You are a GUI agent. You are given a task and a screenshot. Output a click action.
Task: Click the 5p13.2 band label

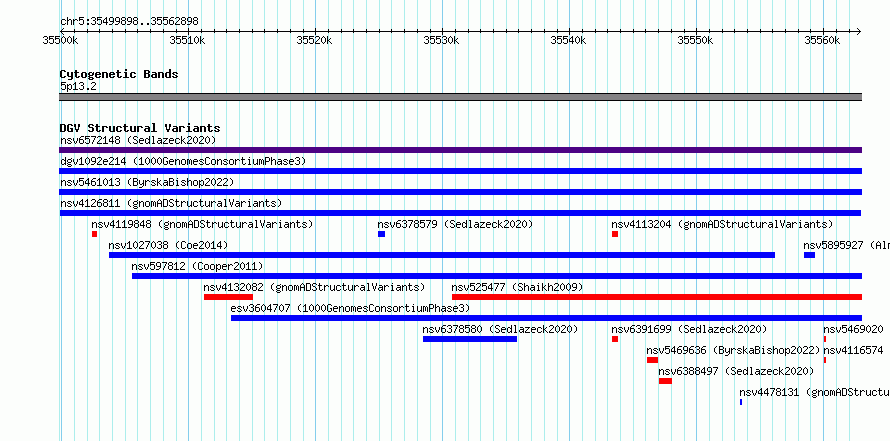tap(78, 87)
